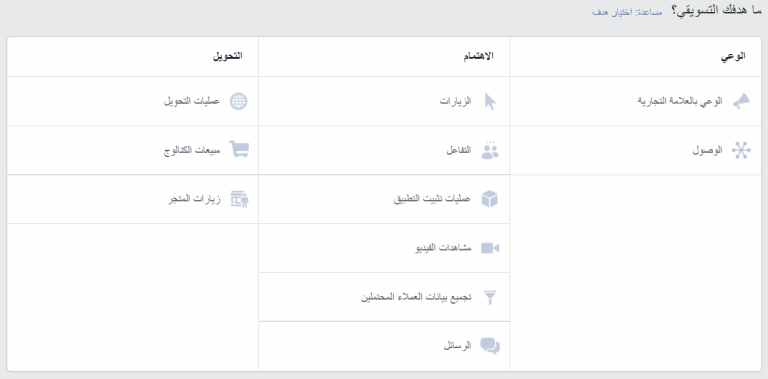Viewport: 768px width, 379px height.
Task: Choose the 'تجميع بيانات العملاء المحتملين' objective label
Action: pyautogui.click(x=416, y=297)
